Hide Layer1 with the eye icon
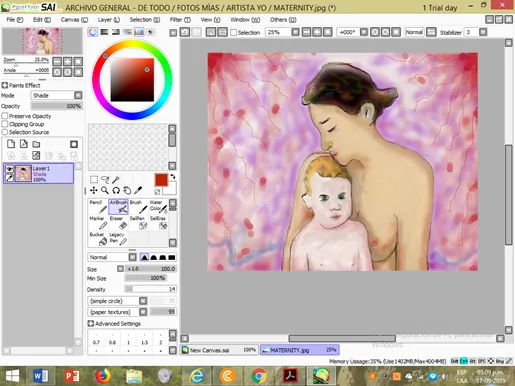Viewport: 515px width, 386px height. 9,169
